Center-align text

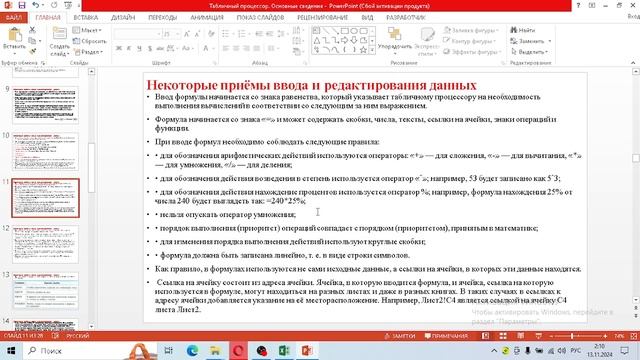(x=236, y=48)
